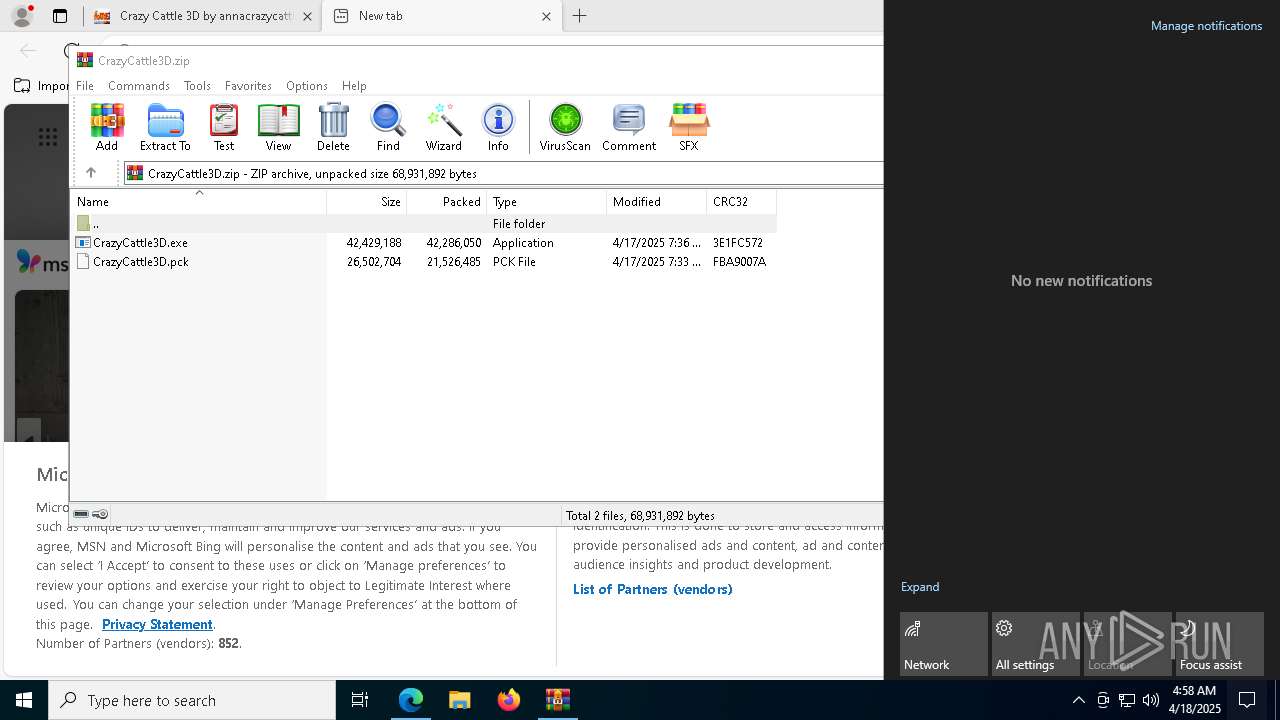Open the Find magnifier tool
The width and height of the screenshot is (1280, 720).
tap(388, 127)
